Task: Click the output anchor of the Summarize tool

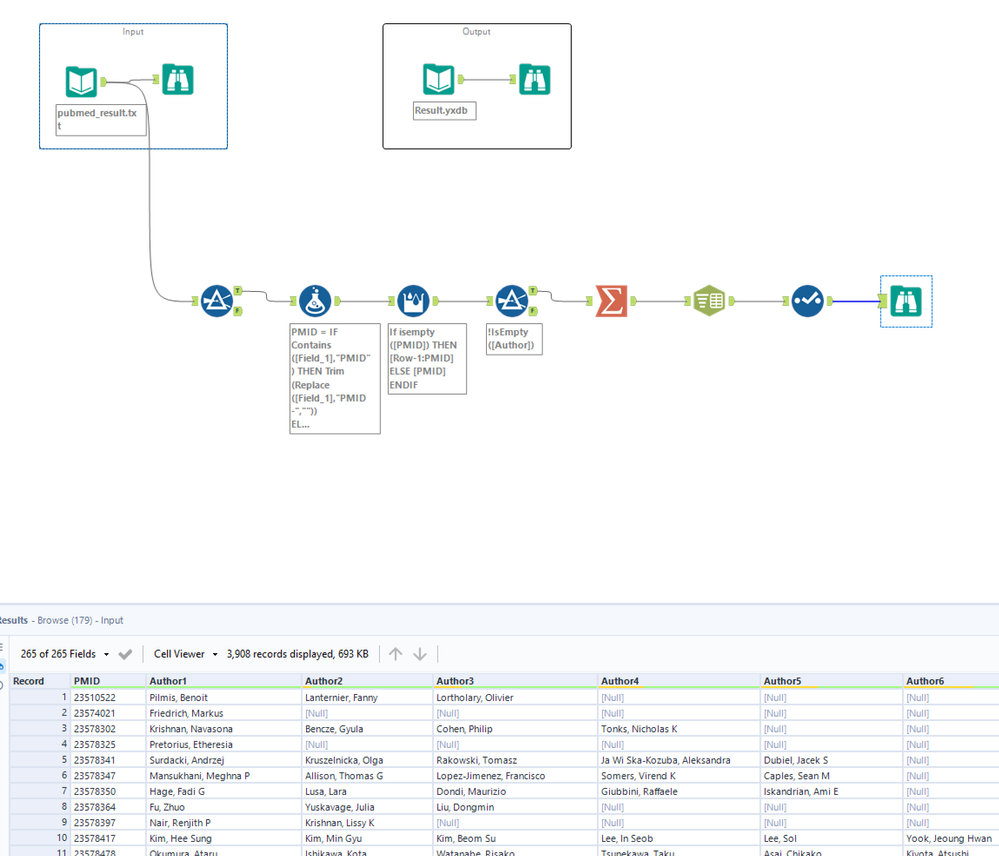Action: coord(633,301)
